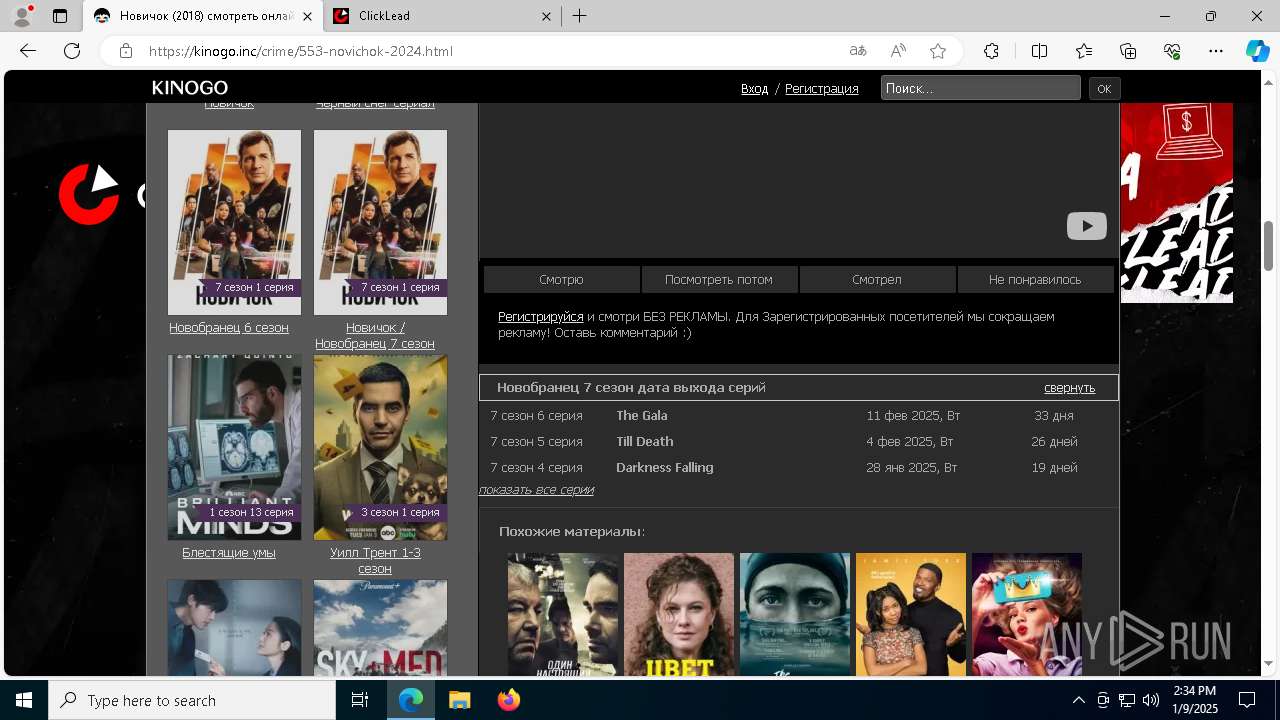Open Microsoft Edge from taskbar
Image resolution: width=1280 pixels, height=720 pixels.
pos(411,700)
